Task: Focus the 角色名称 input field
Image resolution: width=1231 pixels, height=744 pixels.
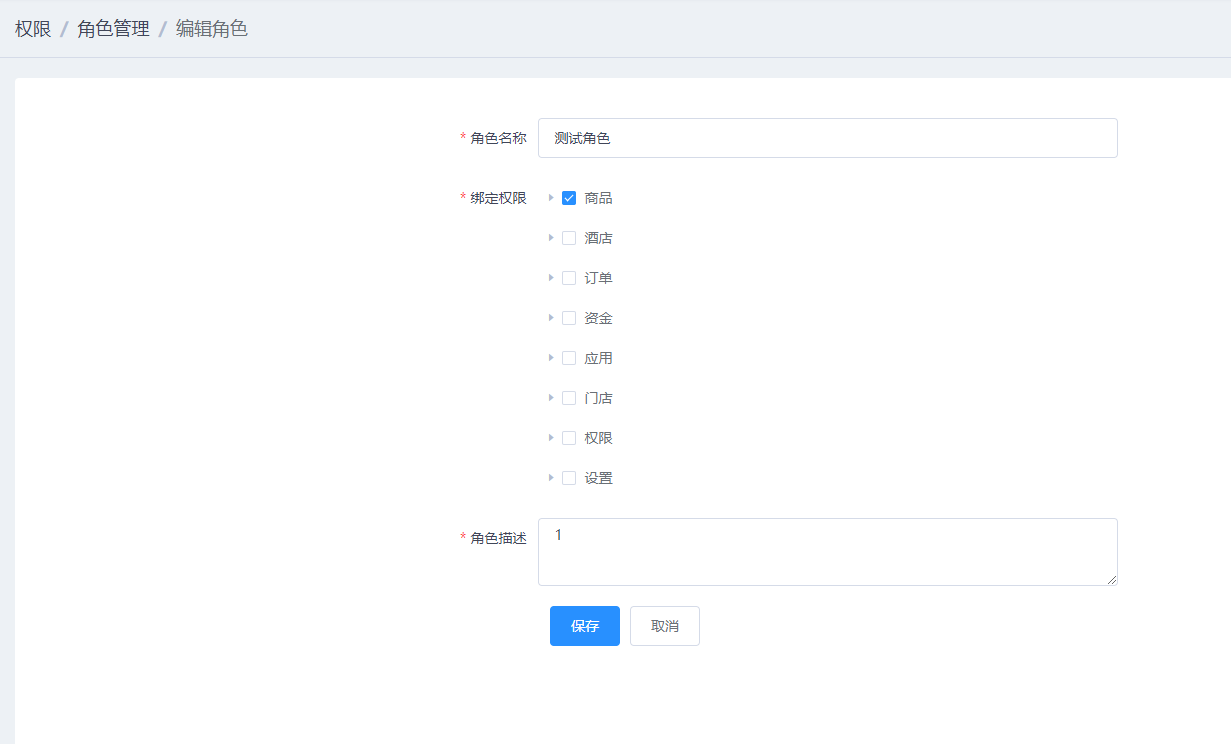Action: (x=827, y=138)
